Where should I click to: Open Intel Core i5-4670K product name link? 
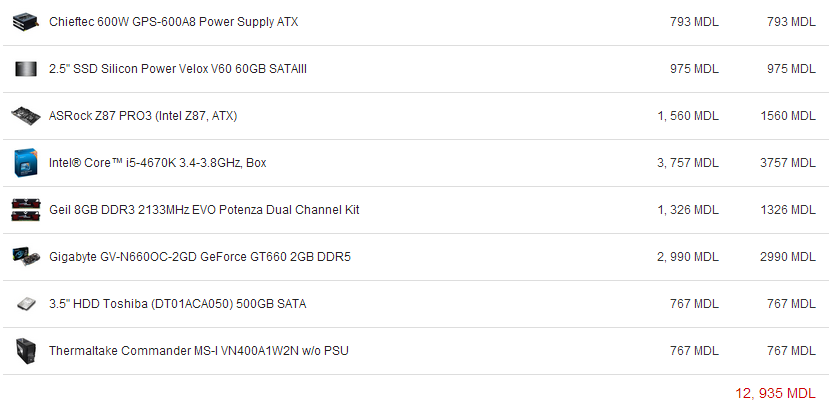(x=157, y=163)
